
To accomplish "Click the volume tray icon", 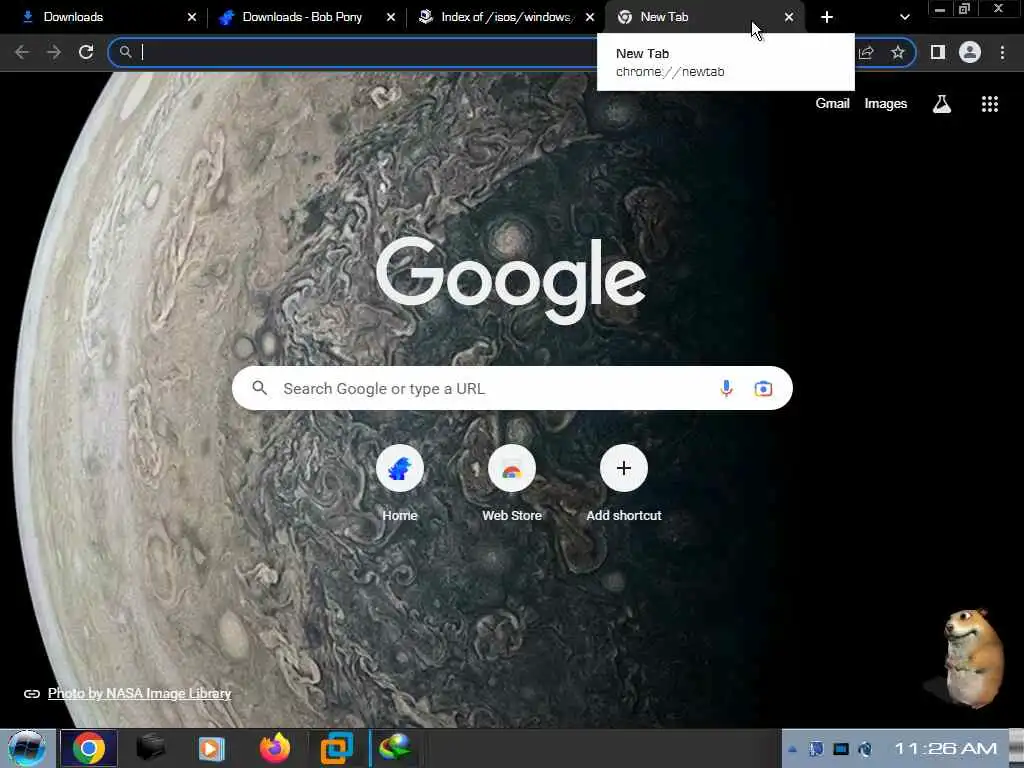I will [x=865, y=749].
